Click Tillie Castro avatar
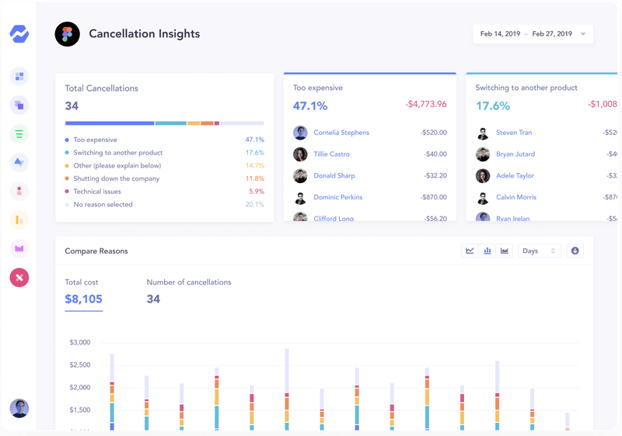The width and height of the screenshot is (622, 436). 300,154
